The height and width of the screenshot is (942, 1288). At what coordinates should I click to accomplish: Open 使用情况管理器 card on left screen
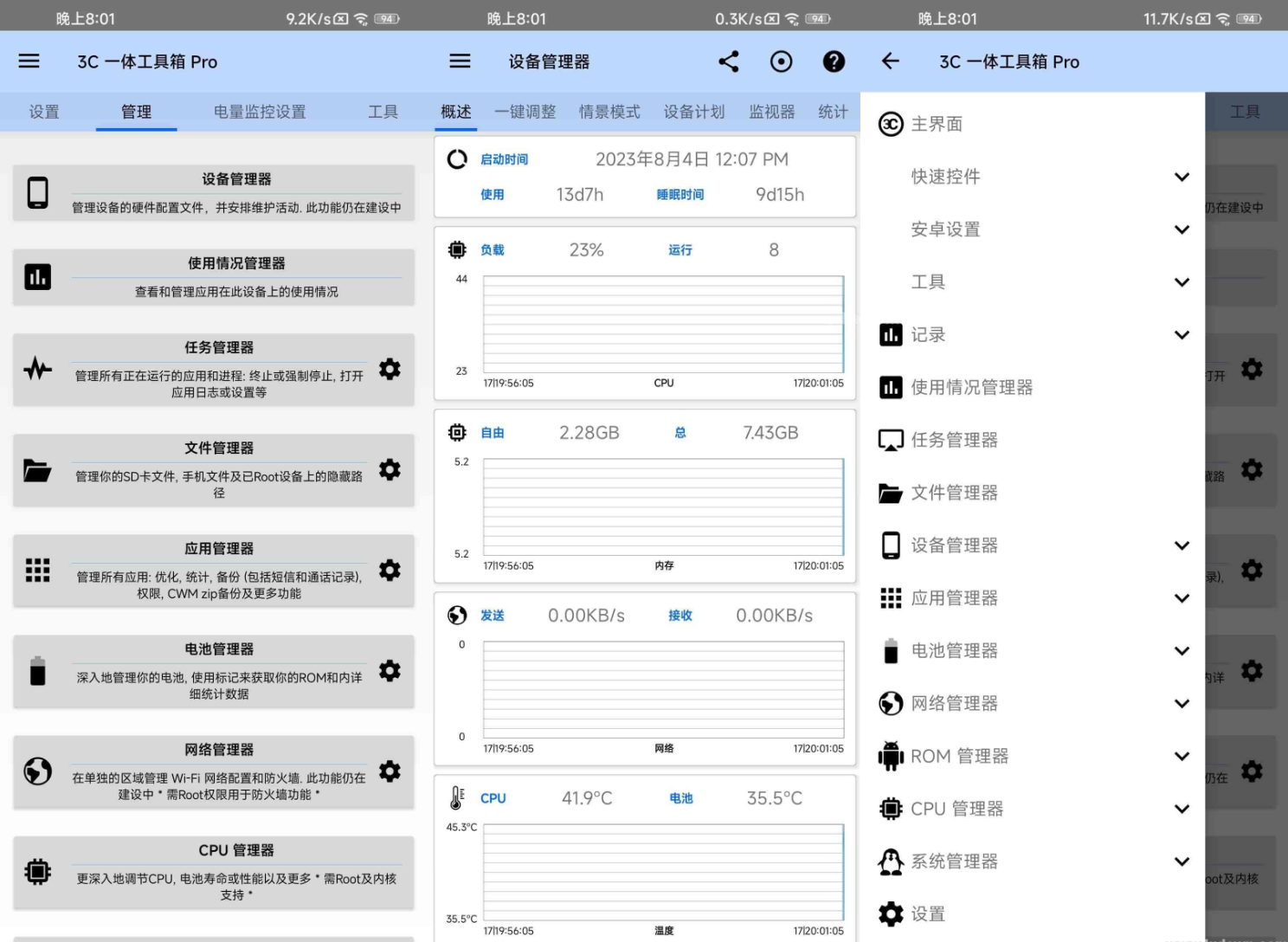point(214,277)
